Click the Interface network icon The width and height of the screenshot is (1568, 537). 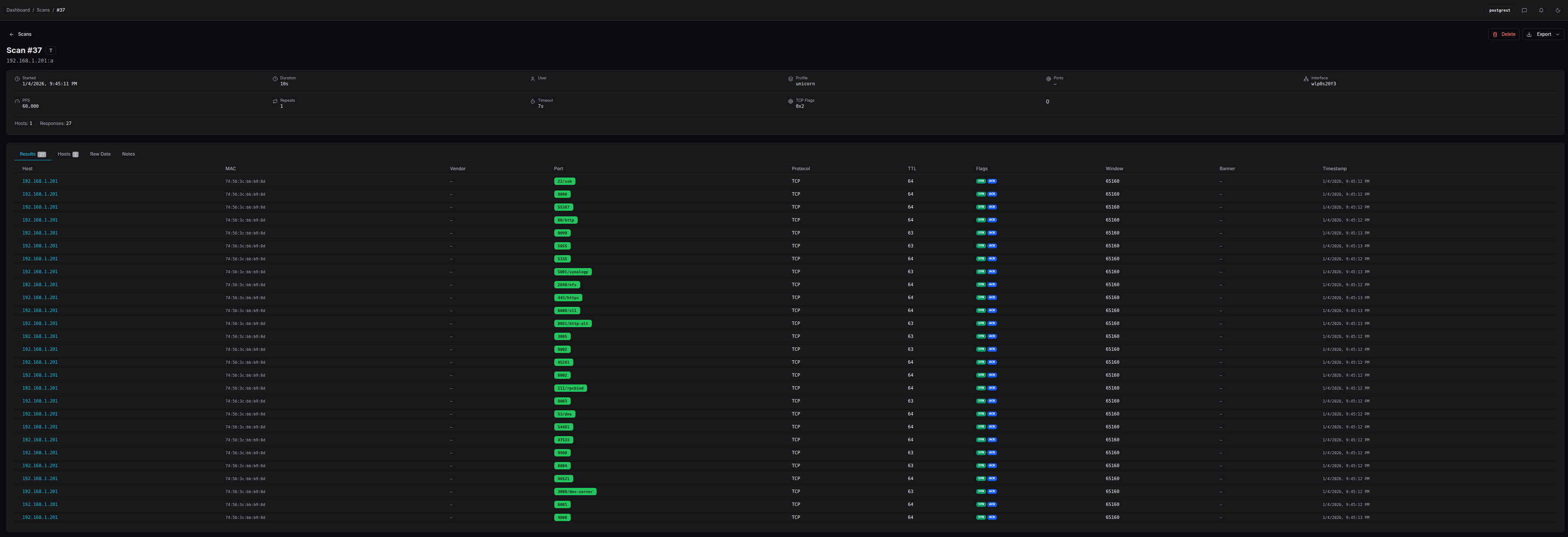1306,79
